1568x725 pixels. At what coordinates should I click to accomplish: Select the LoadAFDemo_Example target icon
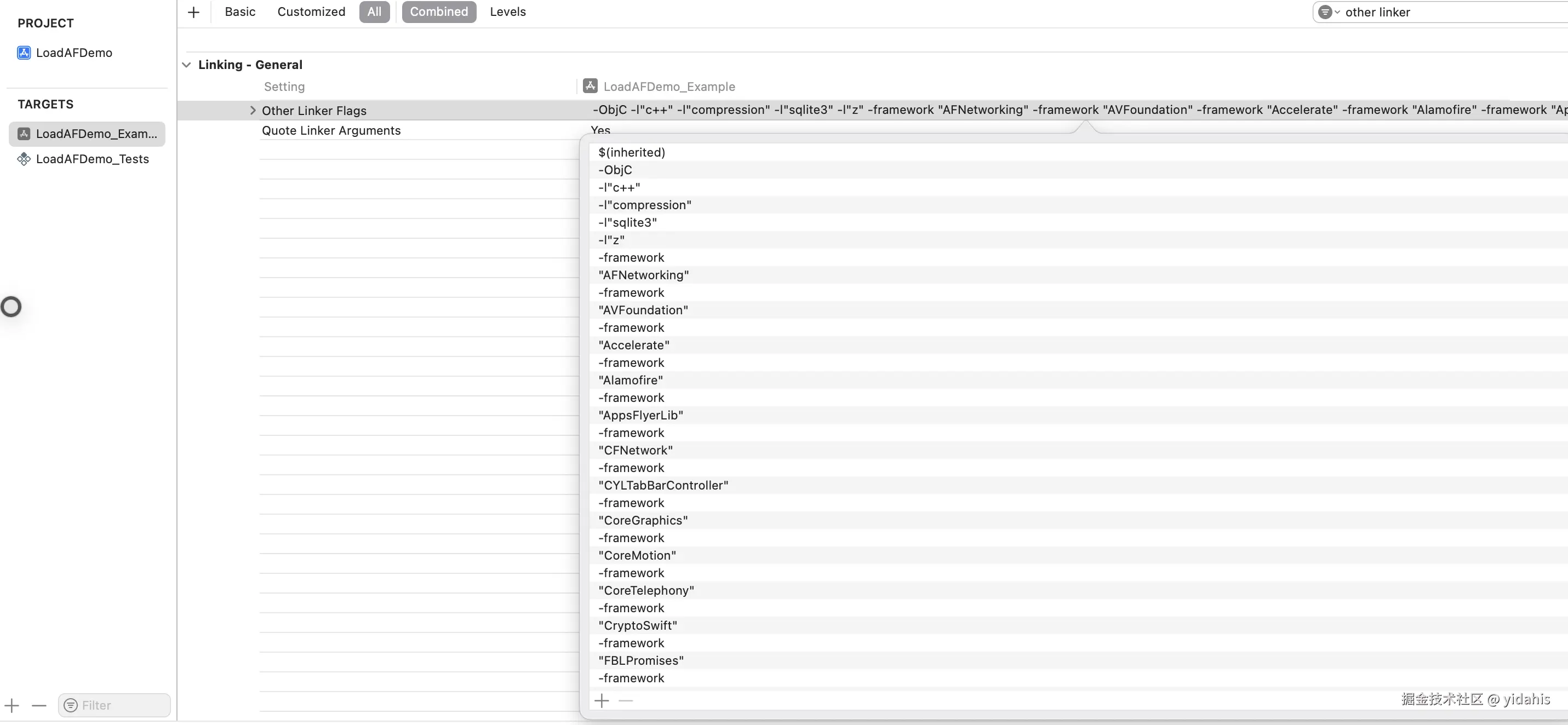pyautogui.click(x=24, y=134)
